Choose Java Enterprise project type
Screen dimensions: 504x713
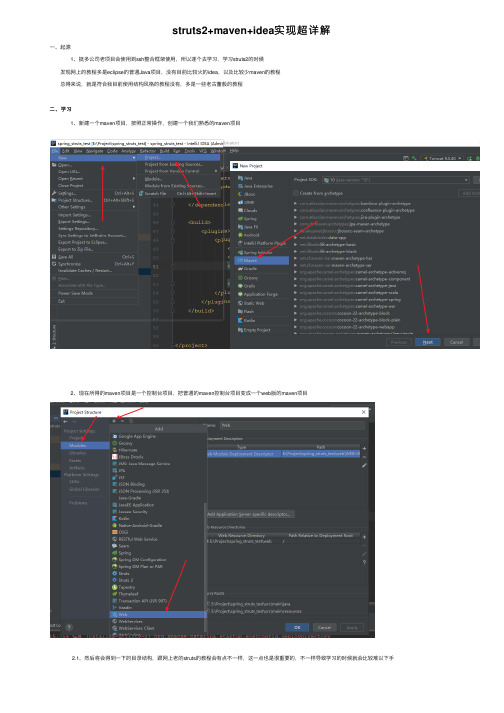click(255, 186)
